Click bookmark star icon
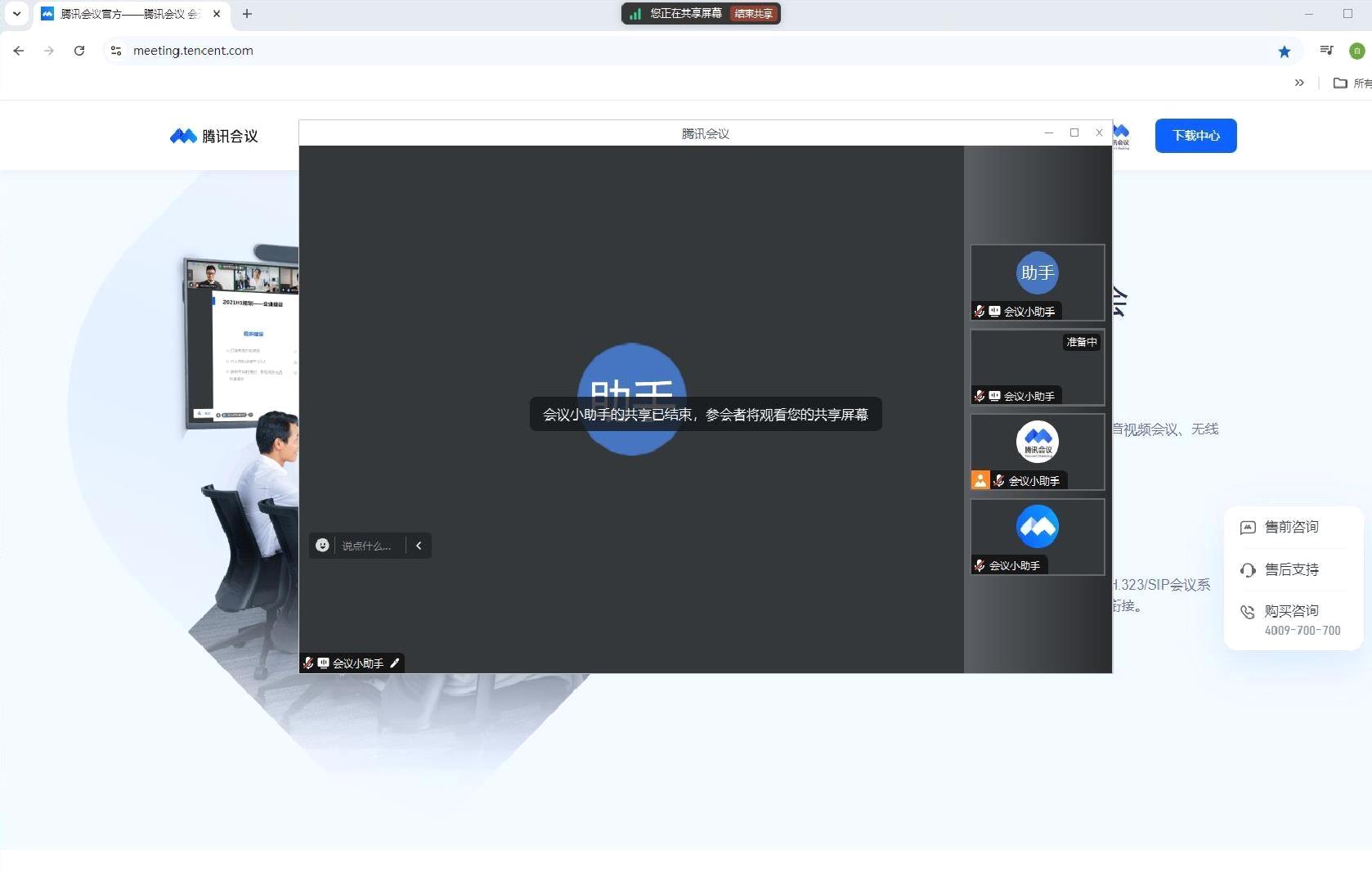This screenshot has width=1372, height=872. (1285, 52)
